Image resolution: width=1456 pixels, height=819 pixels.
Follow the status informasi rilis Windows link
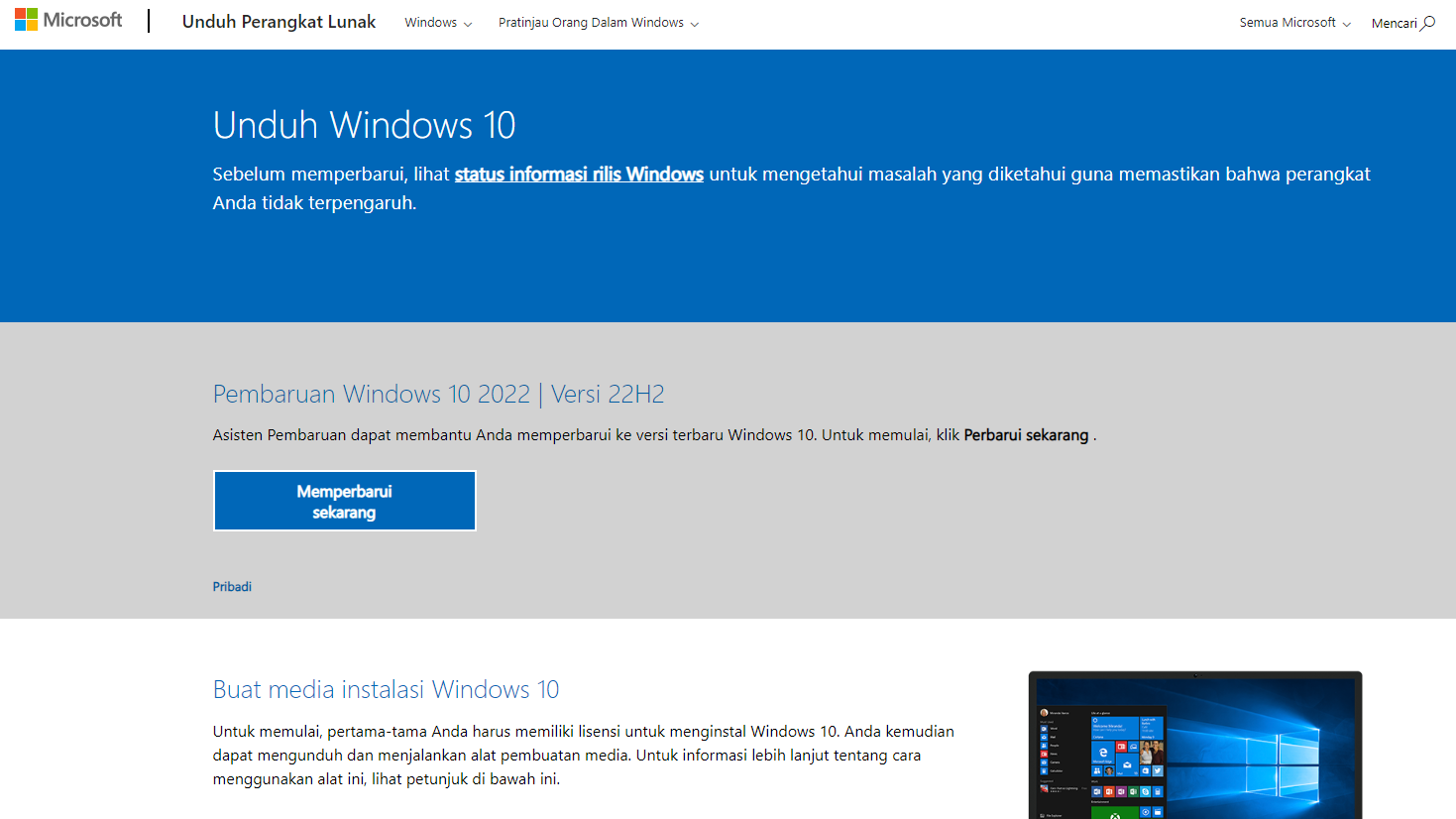tap(579, 175)
